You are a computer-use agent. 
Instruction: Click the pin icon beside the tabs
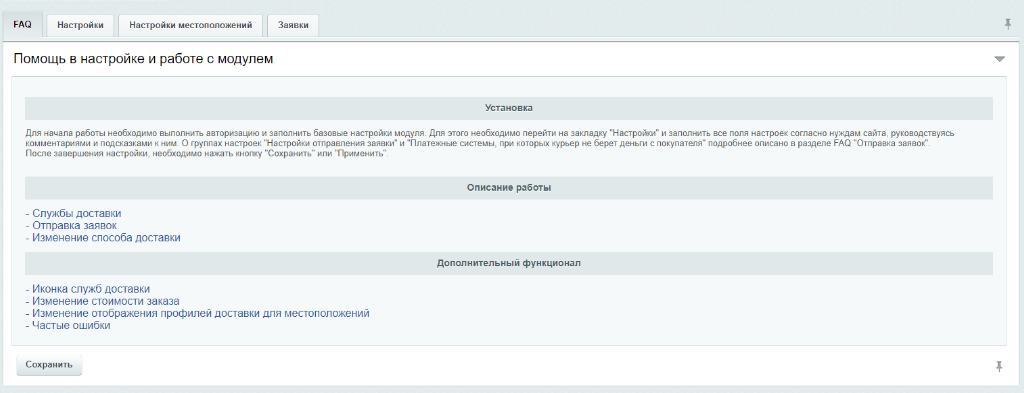click(x=1008, y=24)
